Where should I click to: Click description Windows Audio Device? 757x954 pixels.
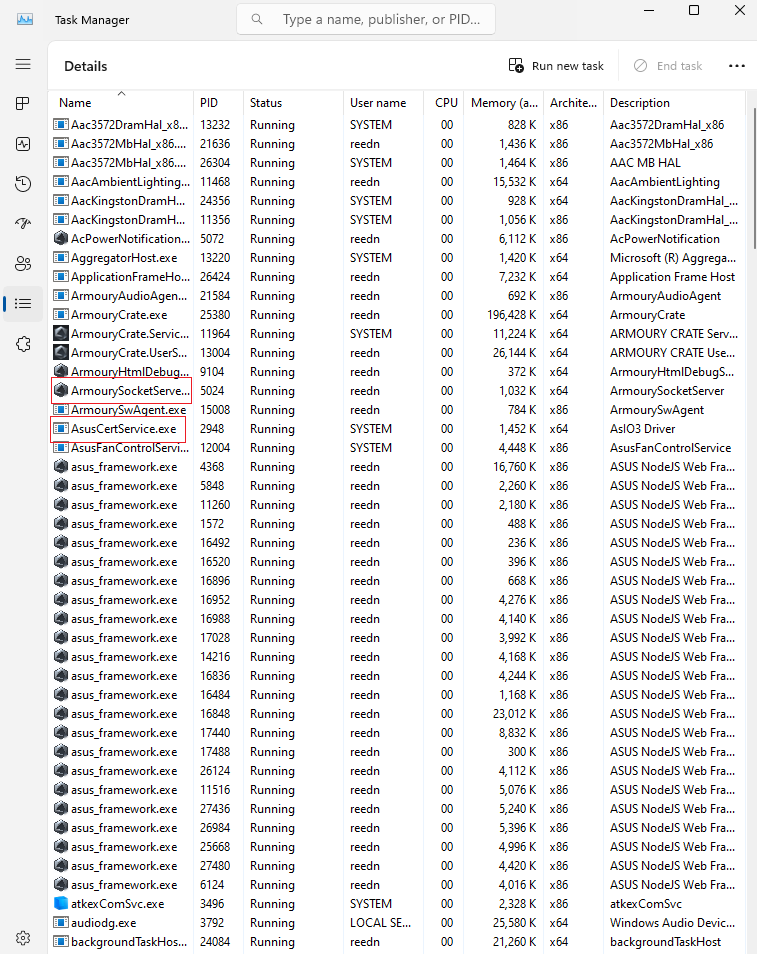(x=672, y=922)
